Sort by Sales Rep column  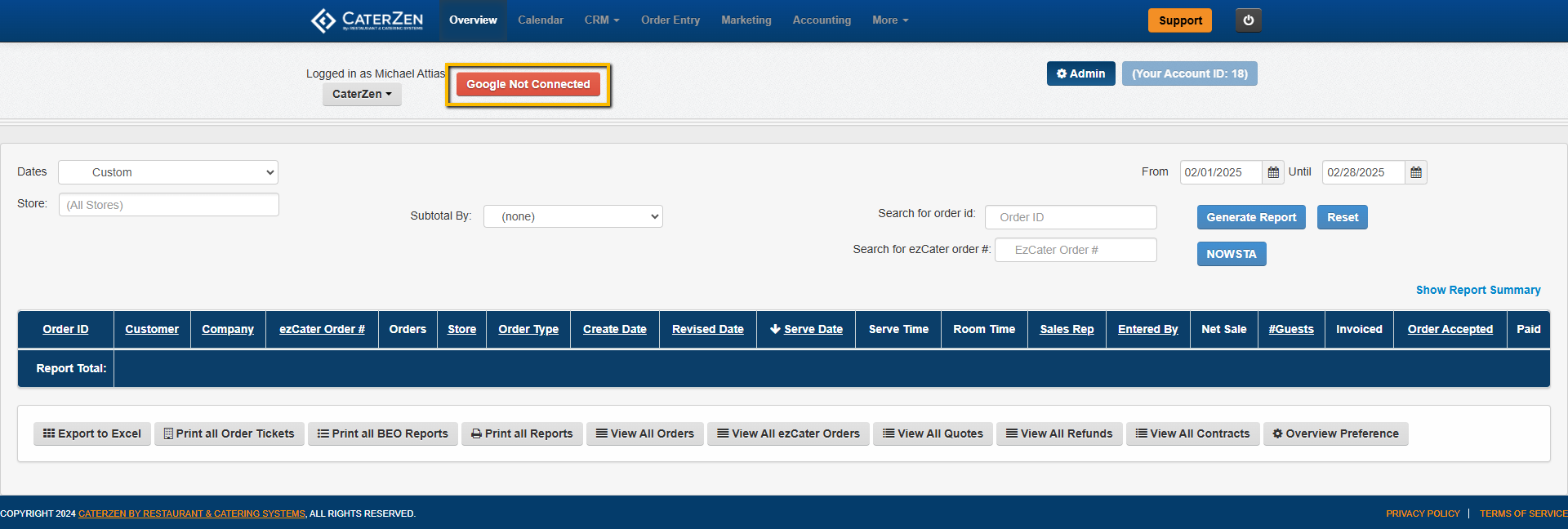click(1067, 329)
